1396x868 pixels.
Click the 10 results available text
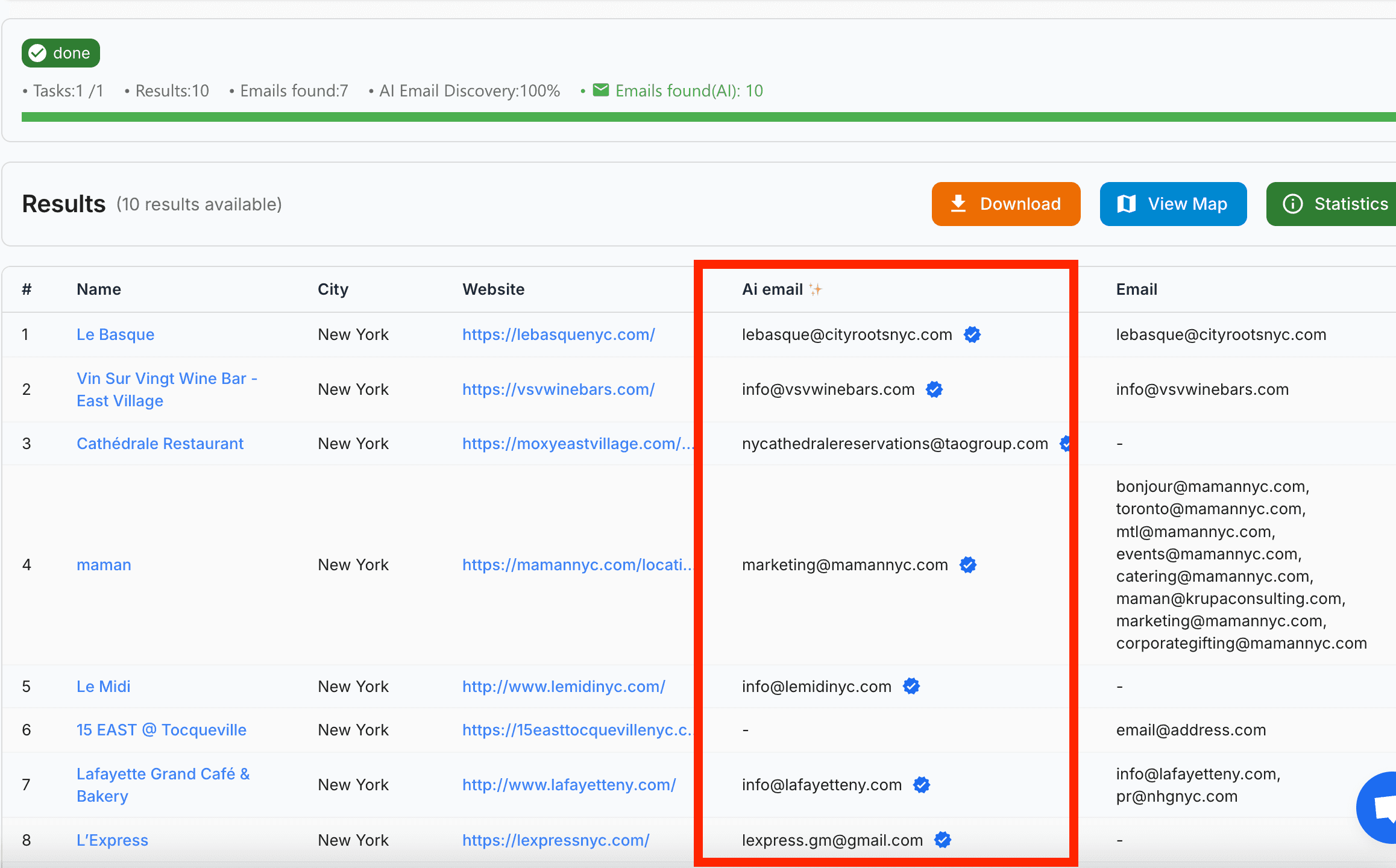[x=199, y=204]
